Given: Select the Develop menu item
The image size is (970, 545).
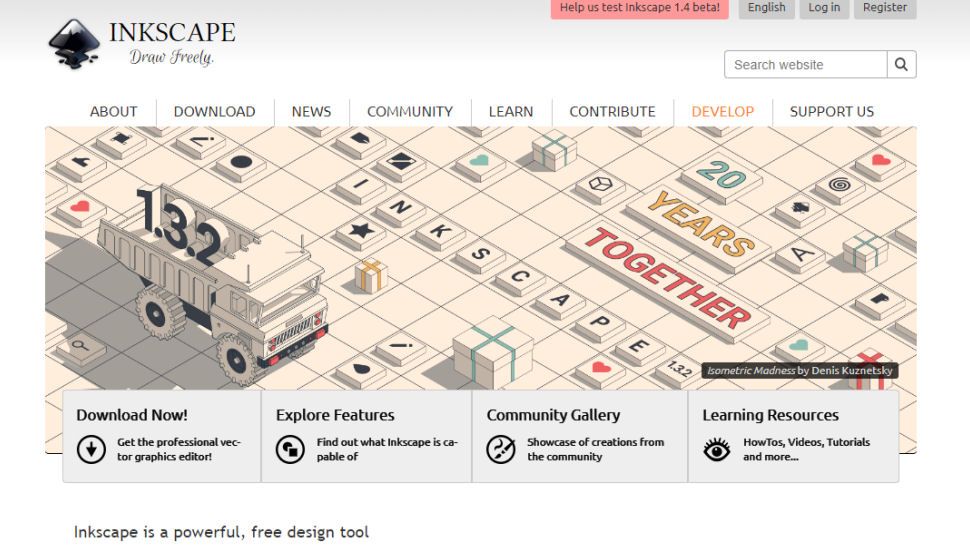Looking at the screenshot, I should (722, 112).
